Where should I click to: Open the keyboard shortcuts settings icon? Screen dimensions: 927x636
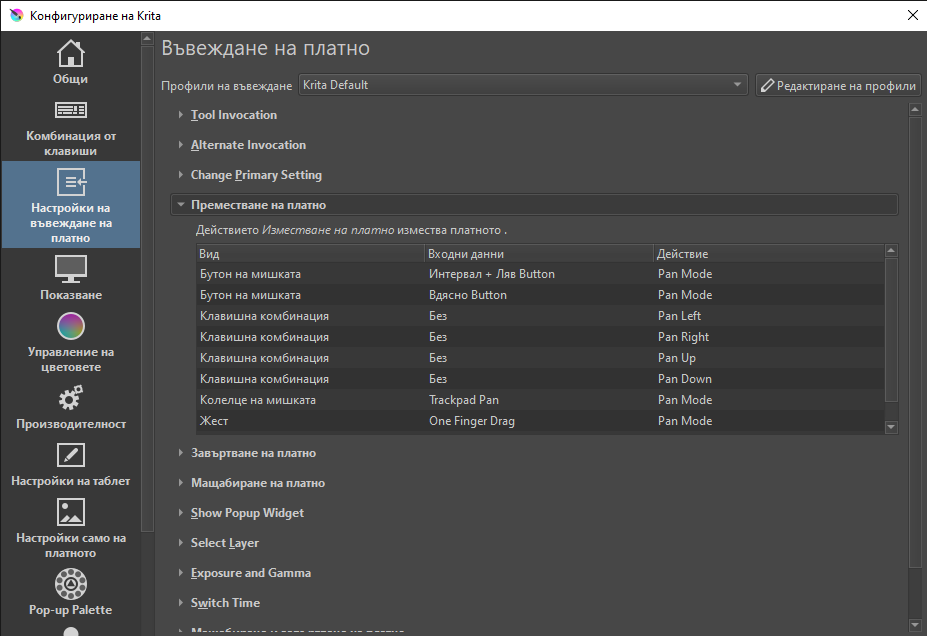click(x=70, y=111)
